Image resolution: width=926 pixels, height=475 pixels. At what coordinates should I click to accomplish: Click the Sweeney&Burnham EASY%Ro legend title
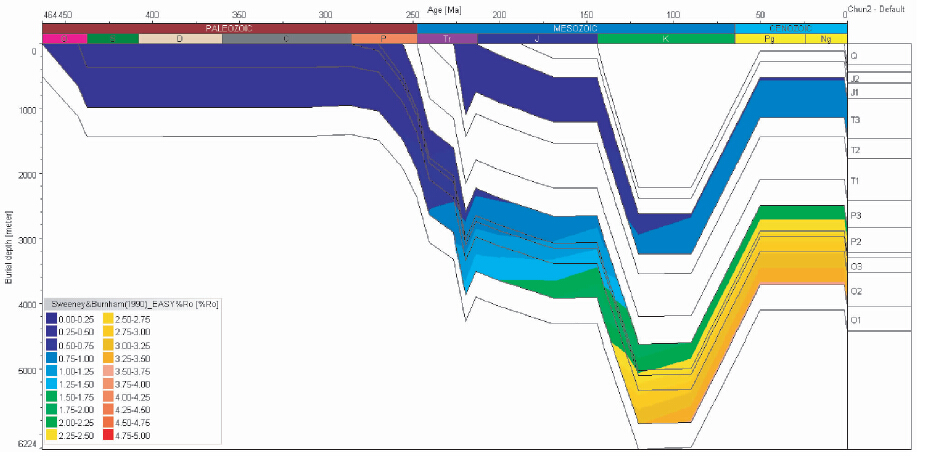(116, 302)
